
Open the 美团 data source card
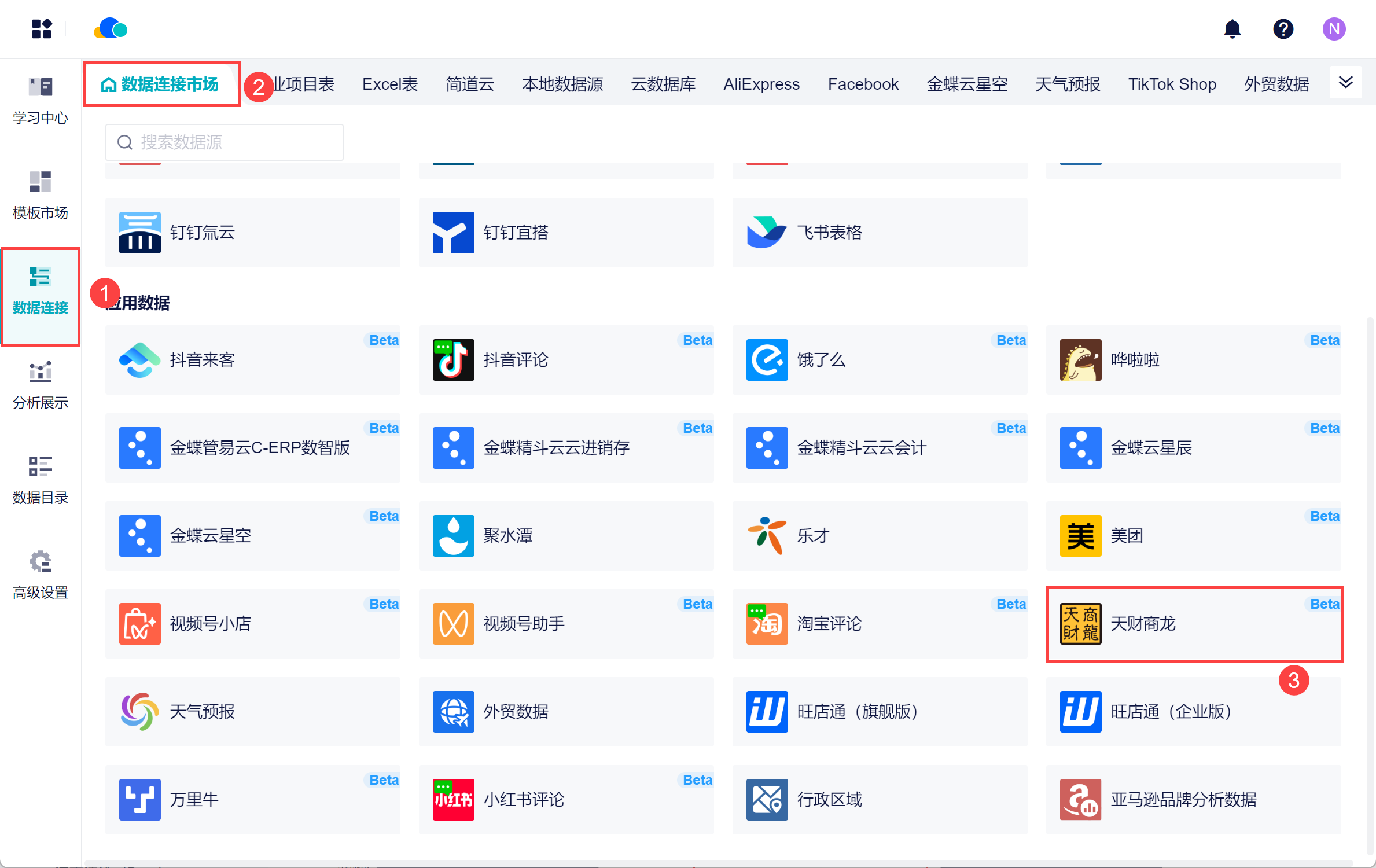point(1193,536)
